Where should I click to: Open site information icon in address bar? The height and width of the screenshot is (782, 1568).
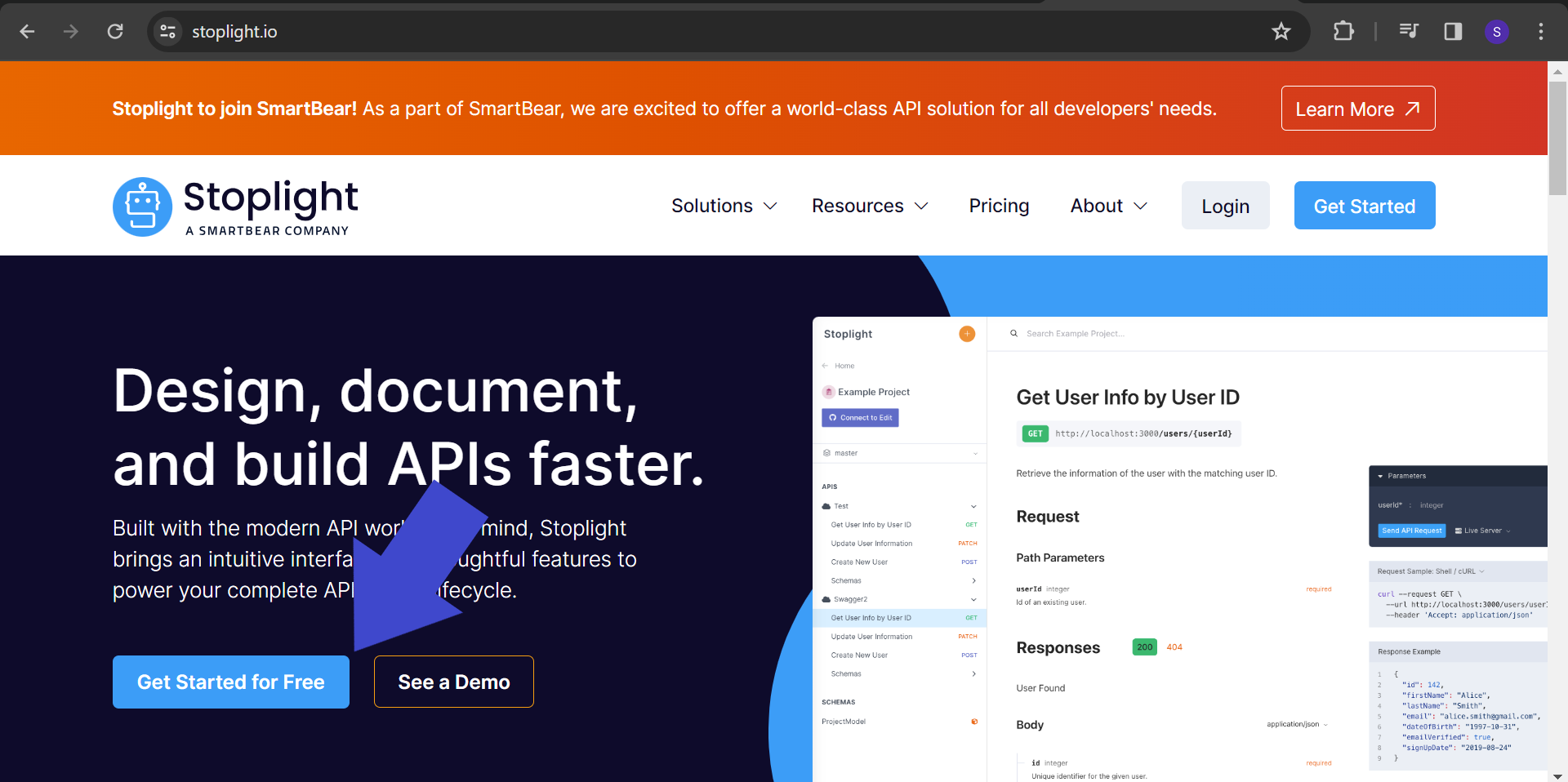pos(167,31)
